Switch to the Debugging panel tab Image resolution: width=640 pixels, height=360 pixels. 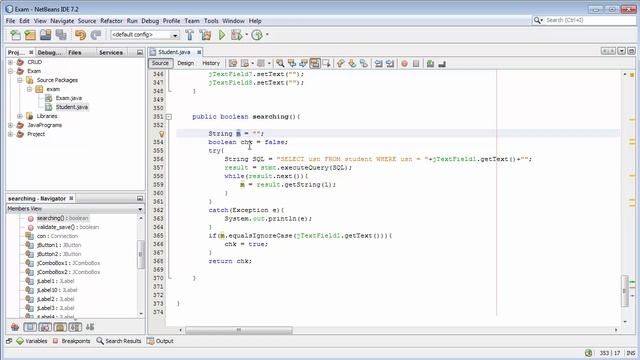[49, 53]
